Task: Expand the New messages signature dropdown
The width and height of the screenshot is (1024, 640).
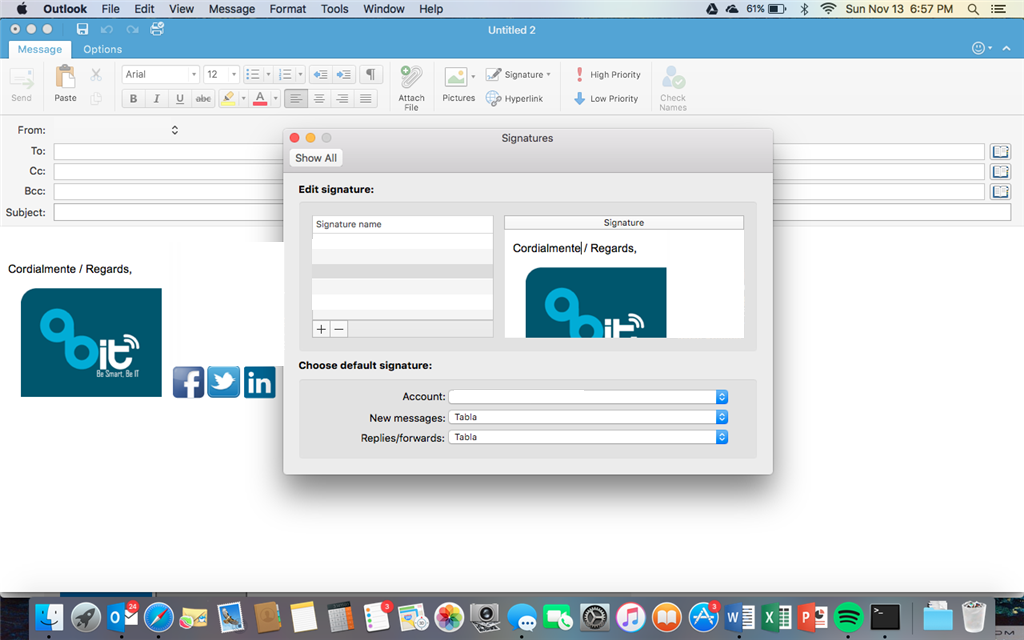Action: pyautogui.click(x=588, y=417)
